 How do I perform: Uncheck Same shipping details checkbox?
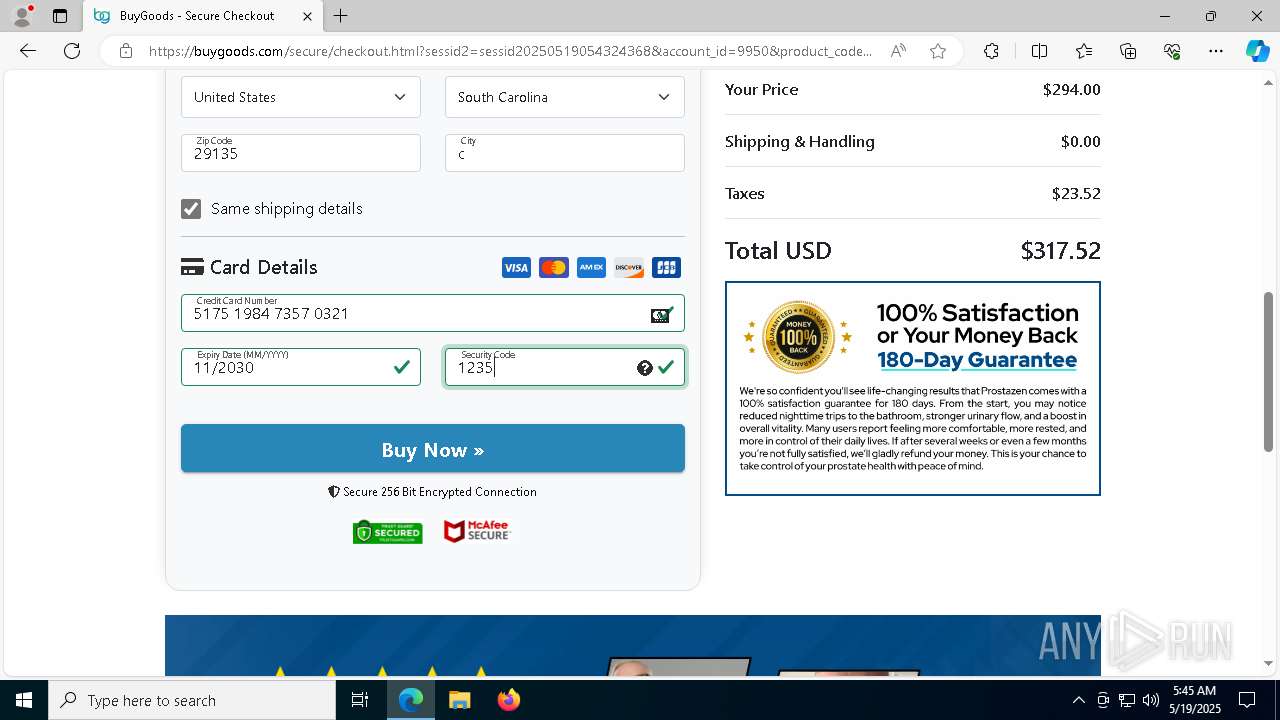click(191, 208)
